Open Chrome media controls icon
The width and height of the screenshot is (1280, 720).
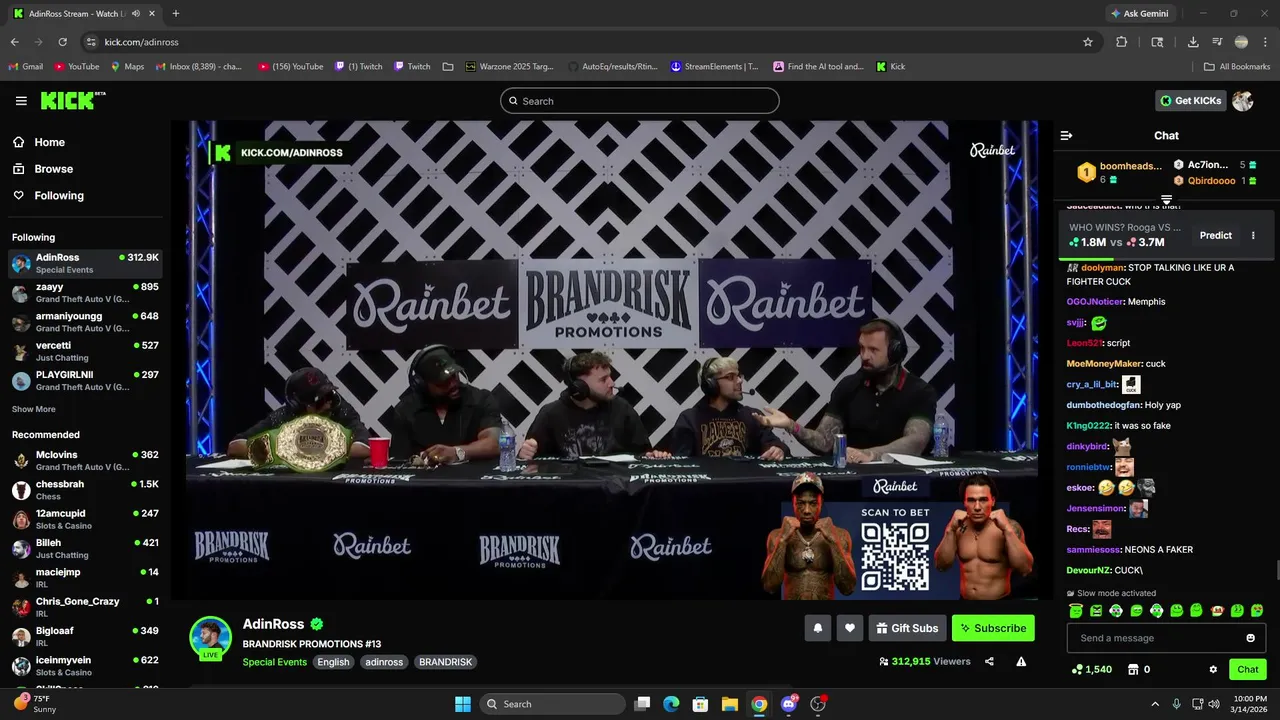(1217, 42)
